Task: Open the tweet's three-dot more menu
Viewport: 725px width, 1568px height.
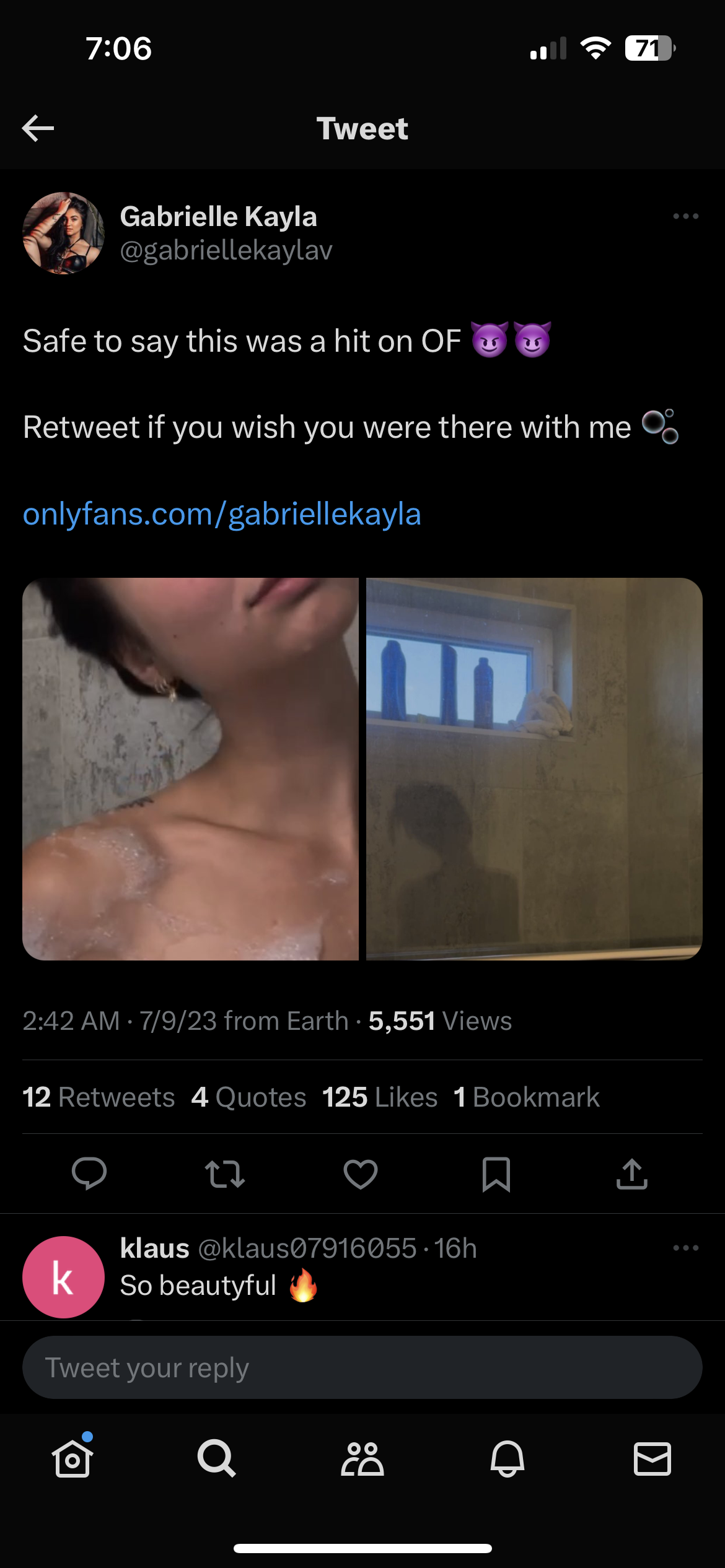Action: tap(685, 216)
